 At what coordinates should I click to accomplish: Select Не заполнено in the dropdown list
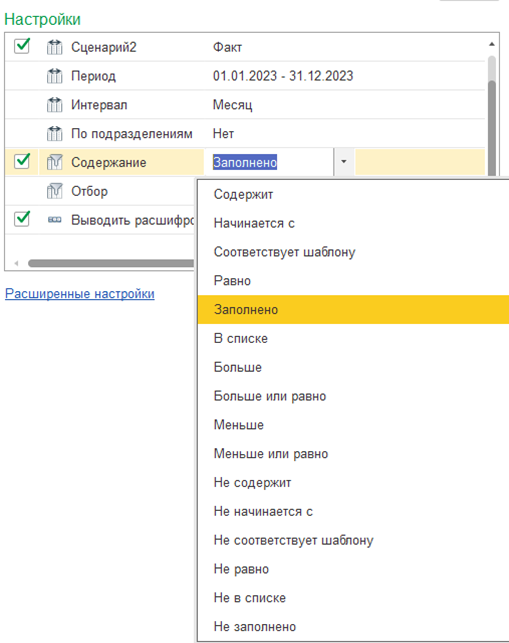(x=255, y=627)
